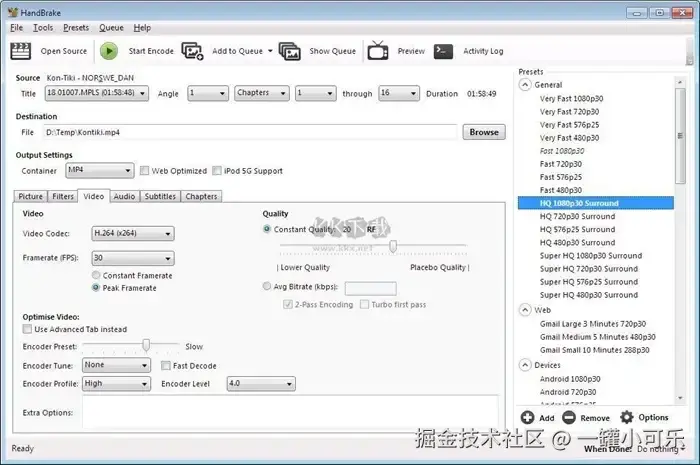700x465 pixels.
Task: Switch to the Filters tab
Action: click(63, 196)
